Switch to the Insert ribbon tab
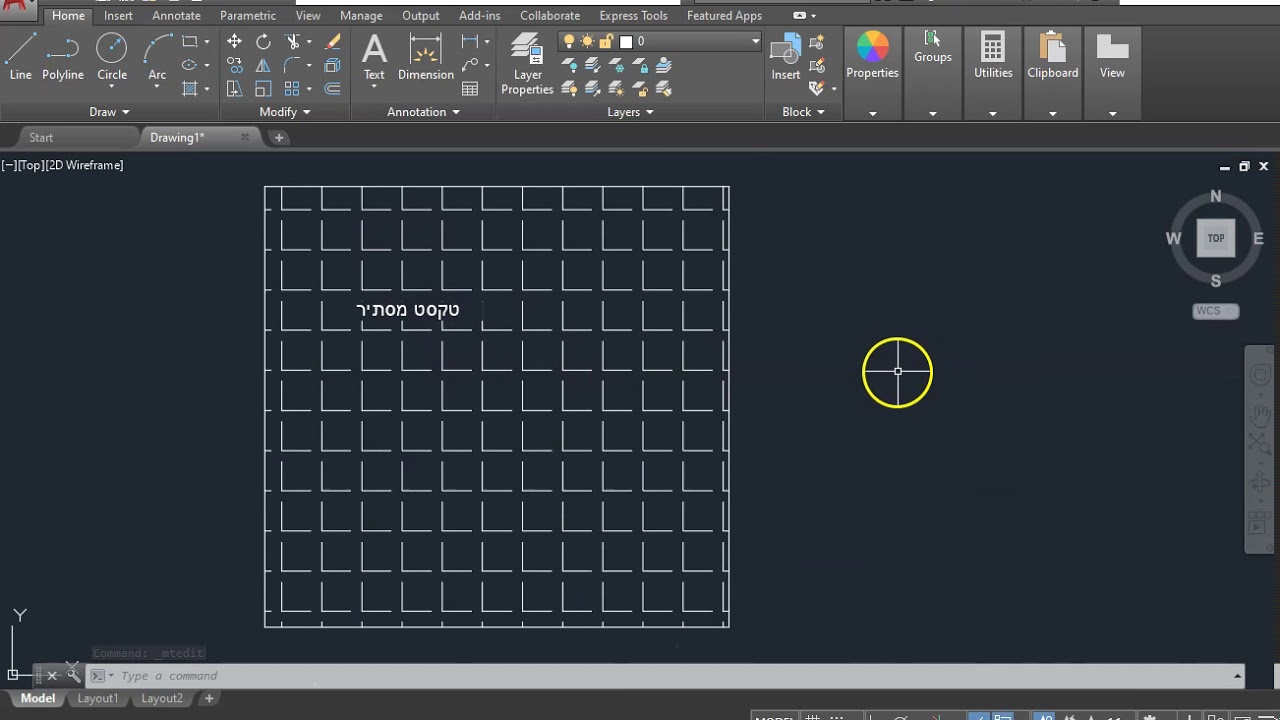The width and height of the screenshot is (1280, 720). (x=118, y=16)
